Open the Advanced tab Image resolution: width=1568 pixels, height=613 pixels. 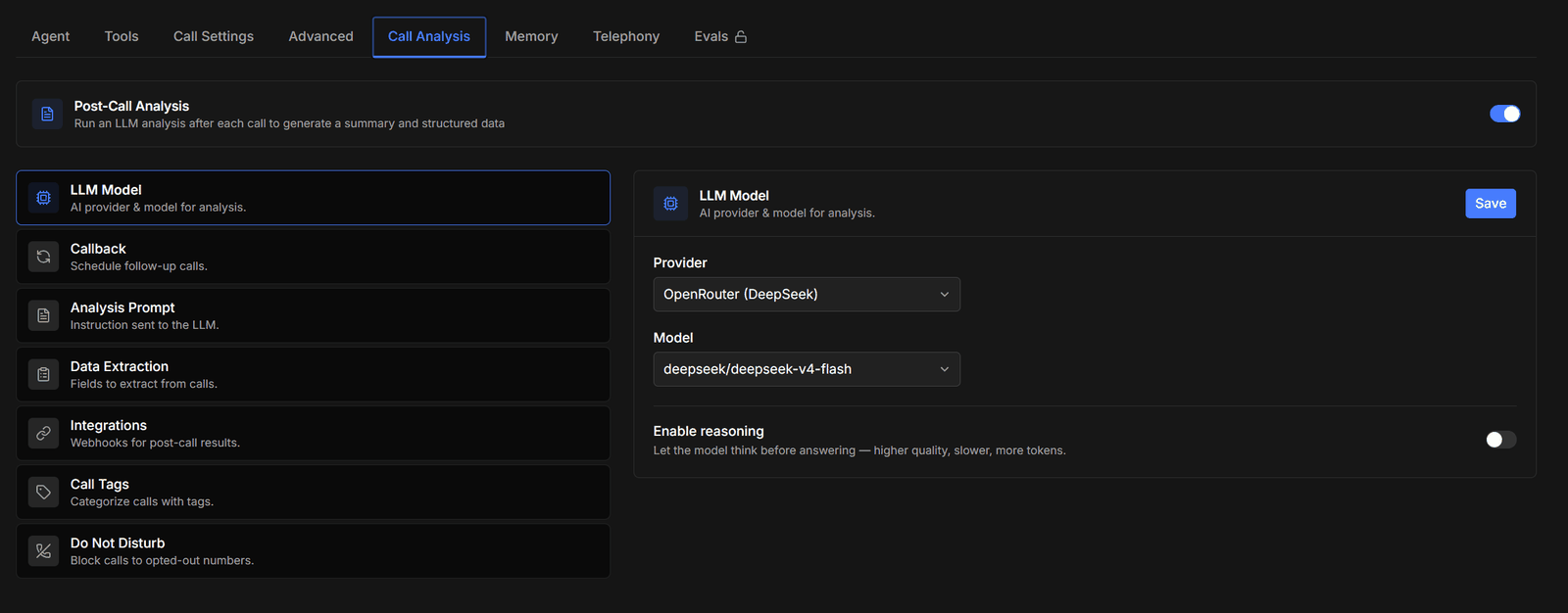(x=320, y=36)
